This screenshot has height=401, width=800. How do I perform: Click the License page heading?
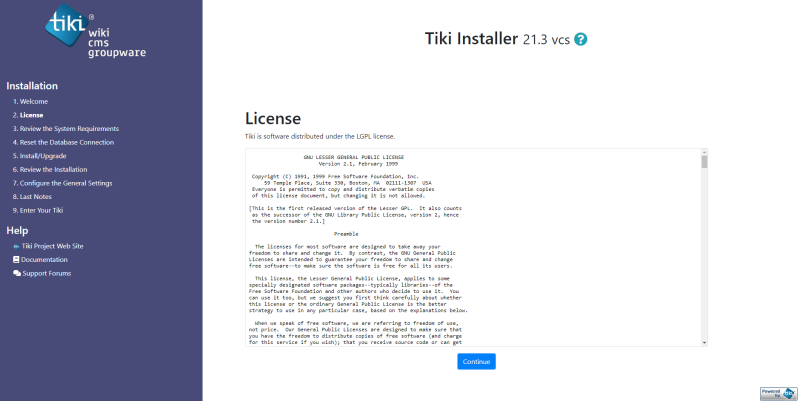coord(273,118)
